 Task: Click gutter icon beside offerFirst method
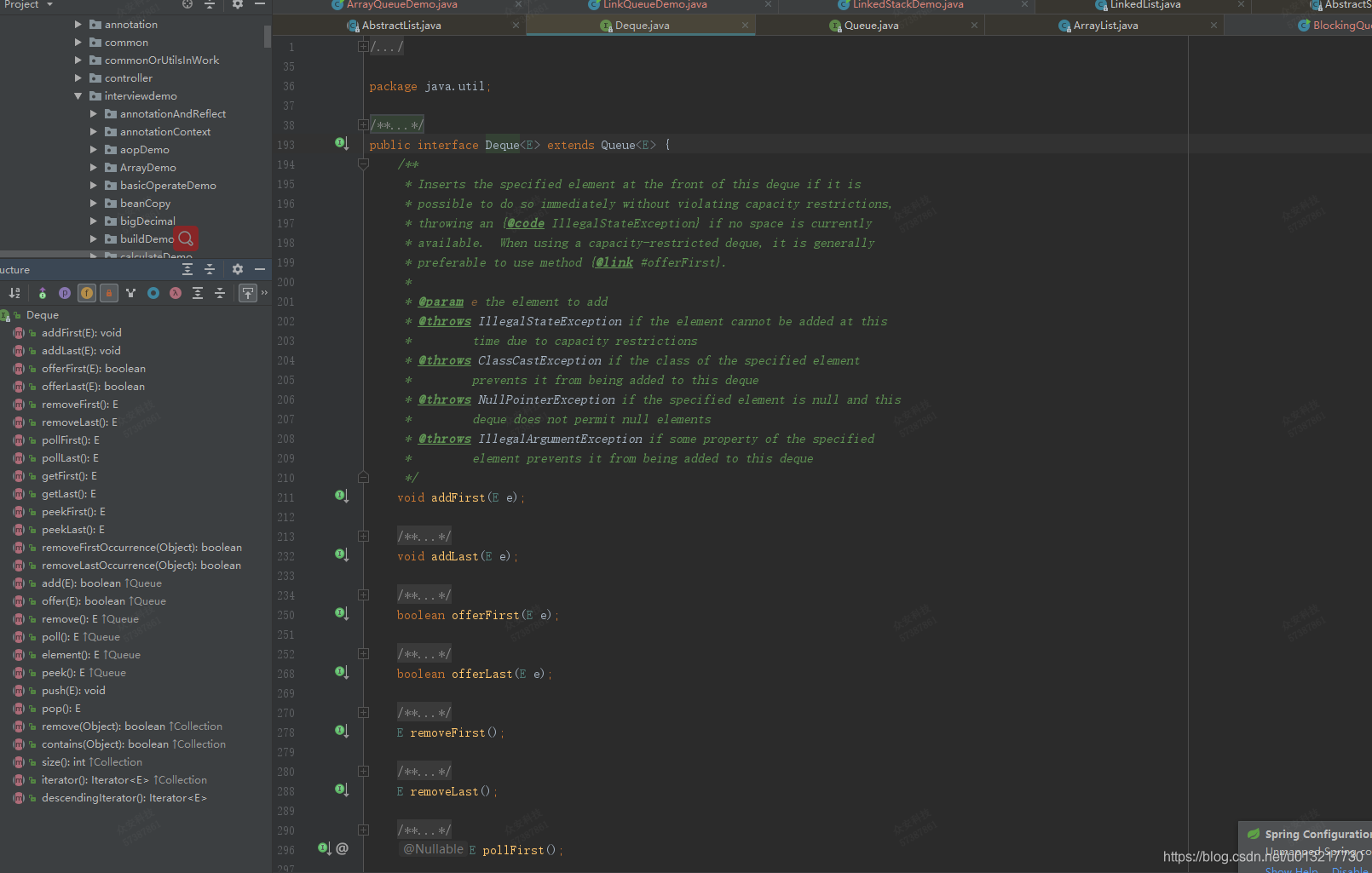click(x=342, y=614)
